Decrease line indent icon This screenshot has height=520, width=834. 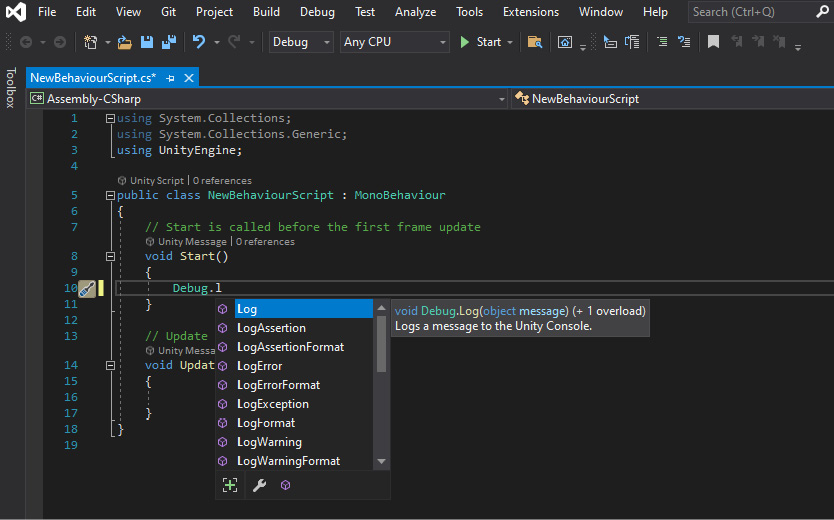(662, 42)
